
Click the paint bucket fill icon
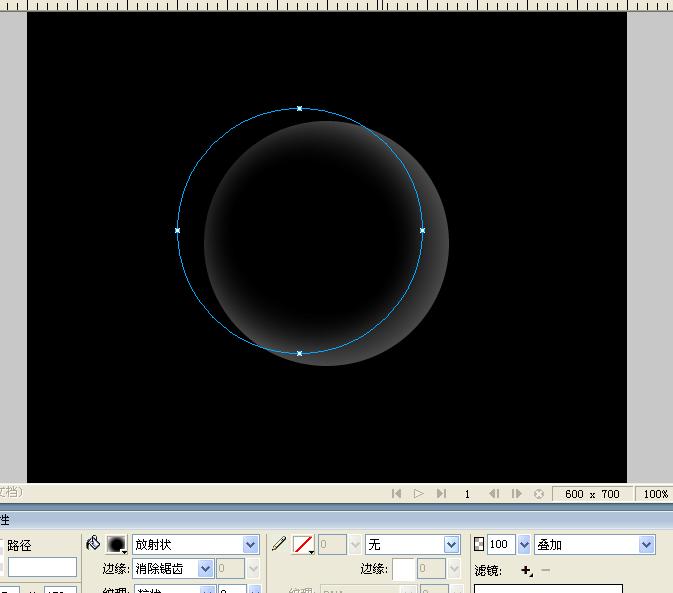click(x=93, y=543)
